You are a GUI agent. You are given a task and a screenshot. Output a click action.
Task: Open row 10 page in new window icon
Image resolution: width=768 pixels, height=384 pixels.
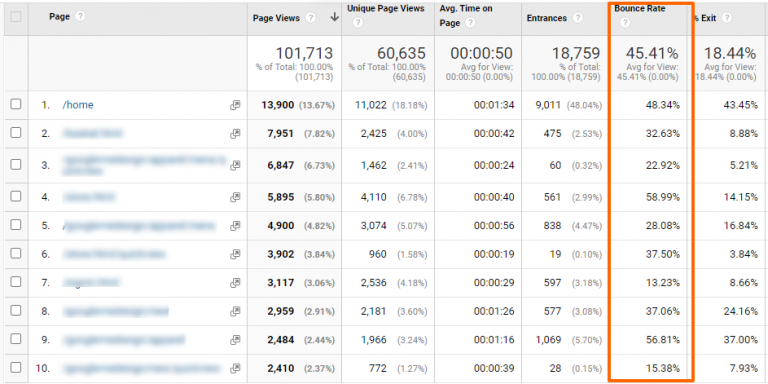pos(235,367)
